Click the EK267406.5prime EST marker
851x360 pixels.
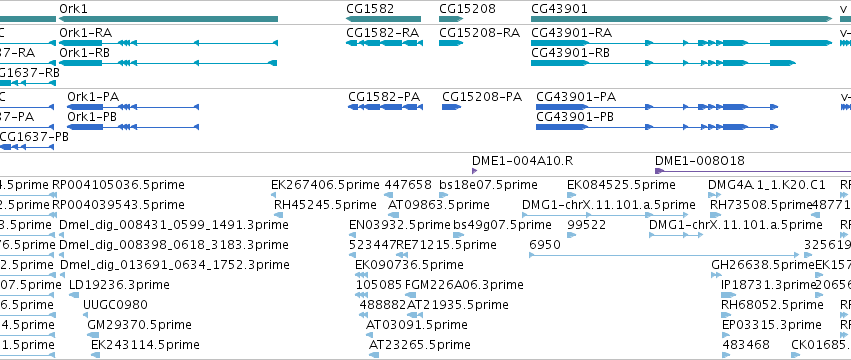tap(275, 195)
